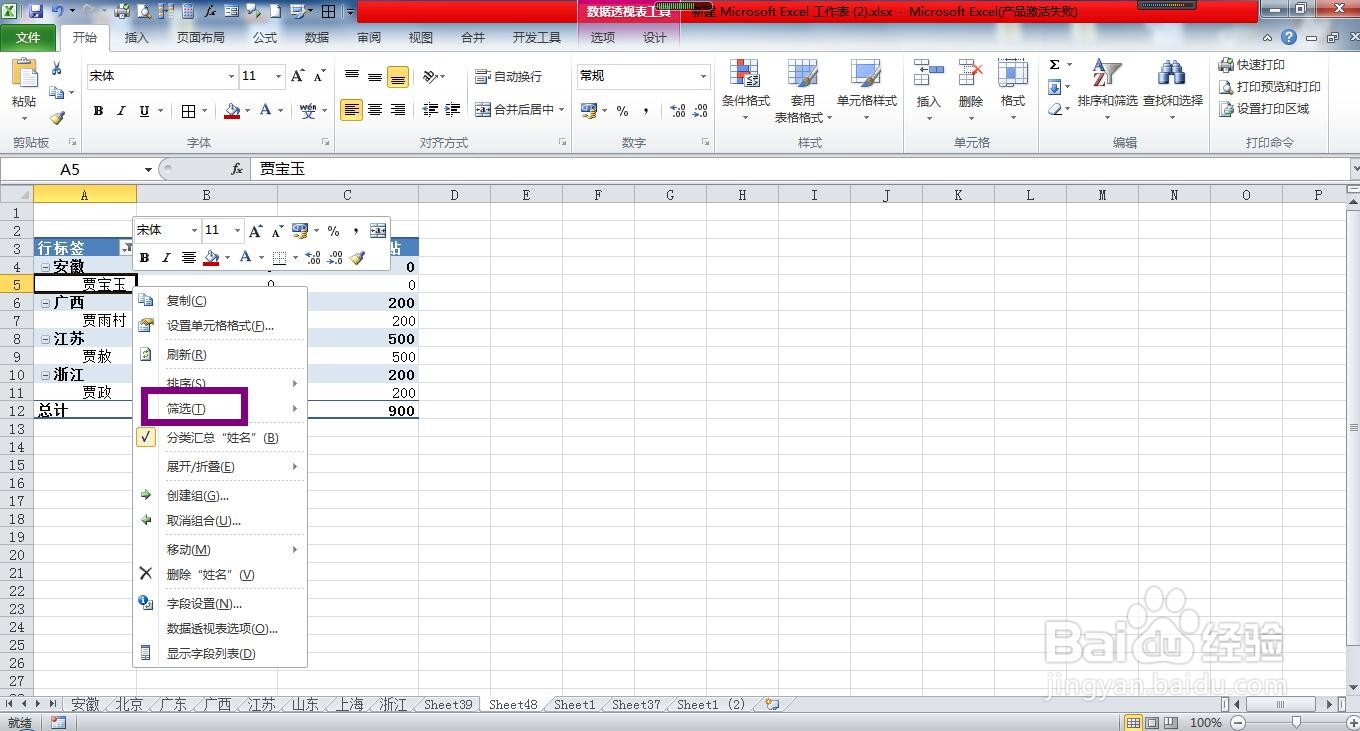Choose 复制(C) in context menu
This screenshot has width=1360, height=731.
[x=220, y=300]
